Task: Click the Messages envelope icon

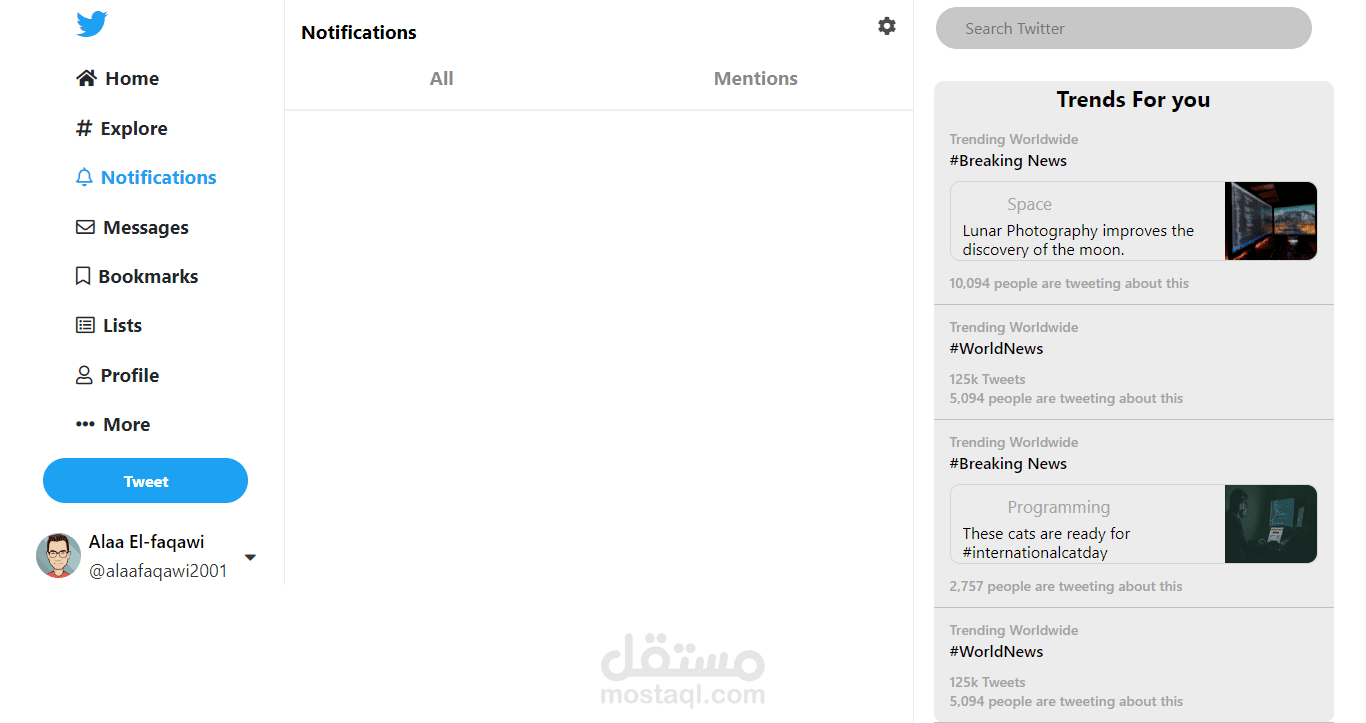Action: point(86,227)
